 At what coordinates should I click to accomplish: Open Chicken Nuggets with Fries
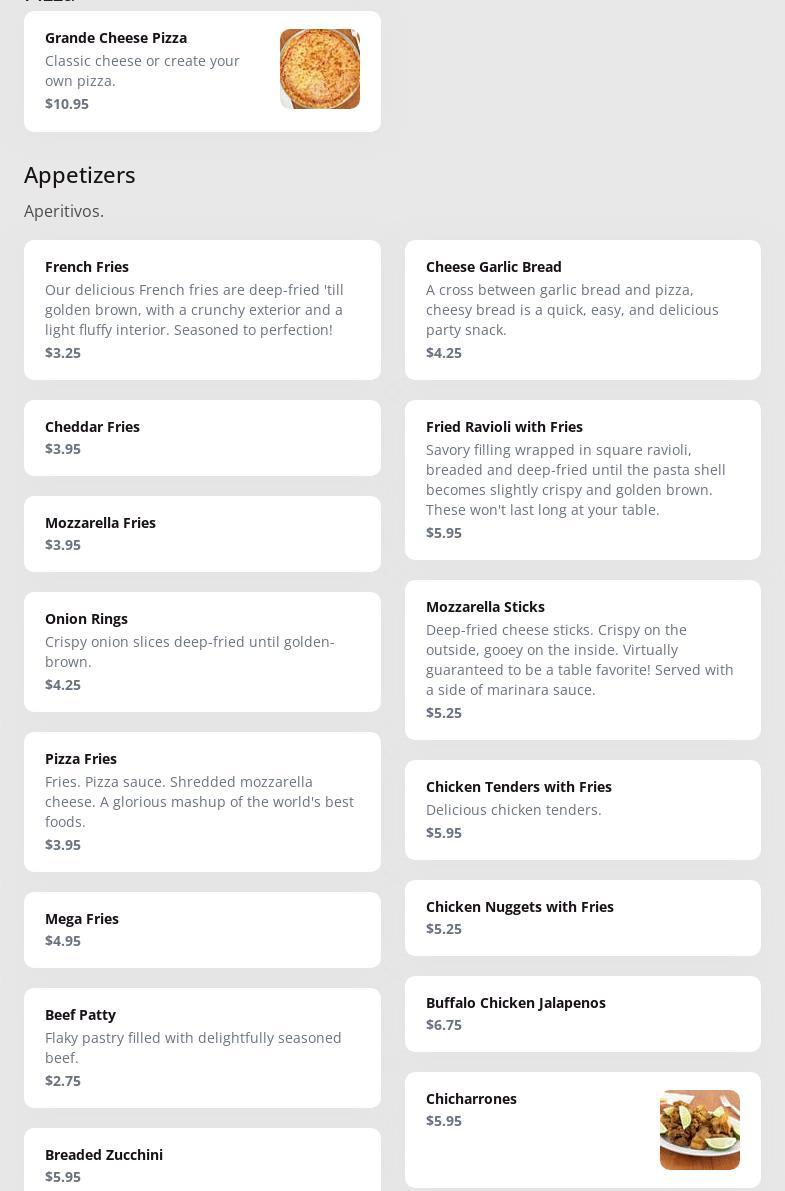point(582,917)
